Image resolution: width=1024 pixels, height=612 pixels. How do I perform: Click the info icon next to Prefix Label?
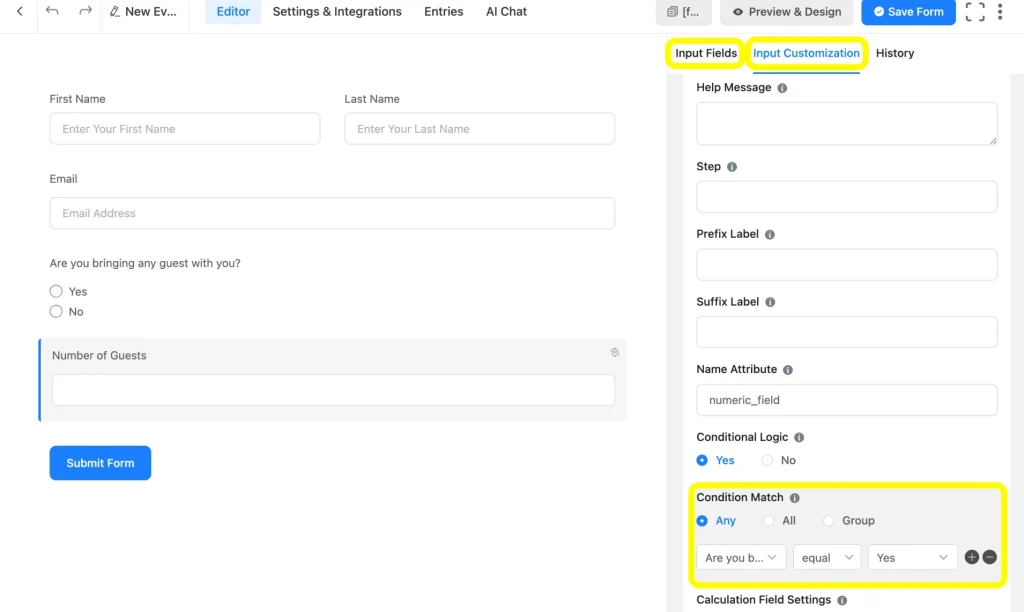(769, 234)
